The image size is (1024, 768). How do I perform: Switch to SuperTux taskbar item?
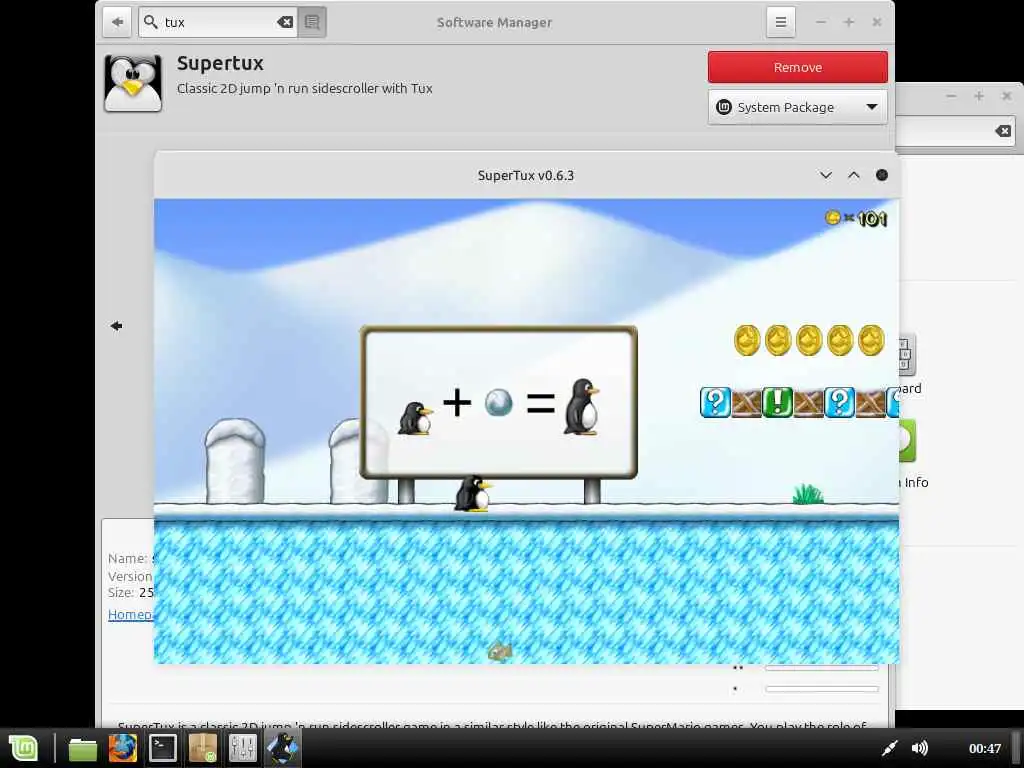point(283,748)
